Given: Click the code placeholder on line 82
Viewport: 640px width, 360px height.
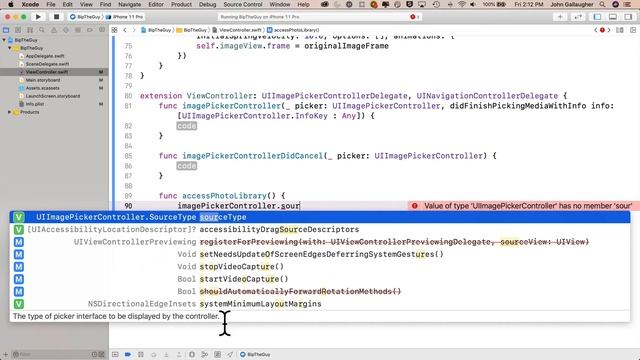Looking at the screenshot, I should (x=187, y=126).
